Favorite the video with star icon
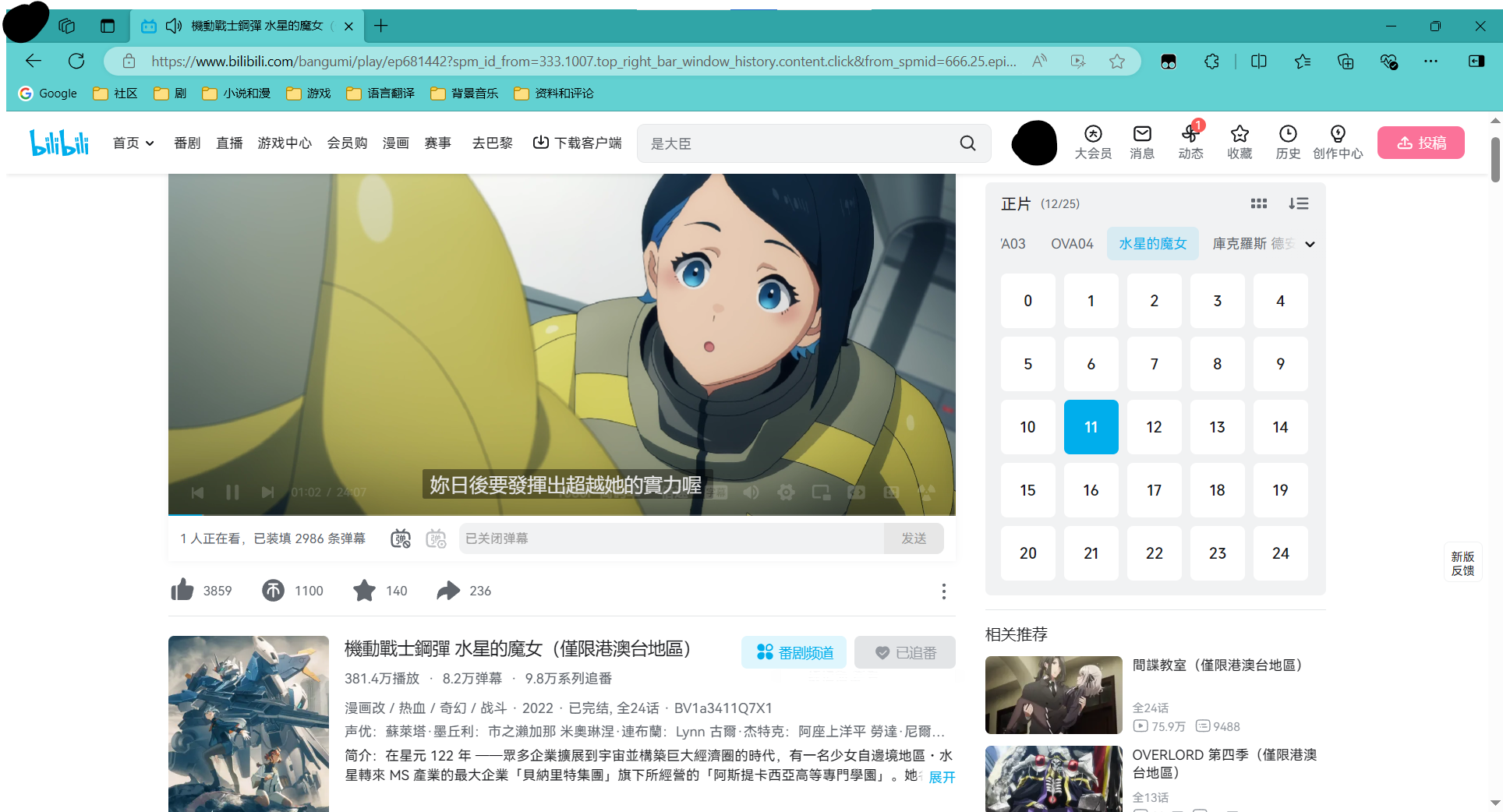1503x812 pixels. 364,590
